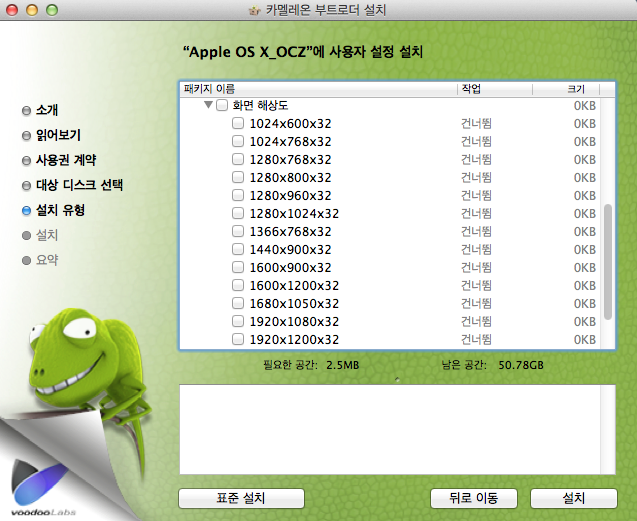This screenshot has width=637, height=521.
Task: Click the 표준 설치 button
Action: point(241,498)
